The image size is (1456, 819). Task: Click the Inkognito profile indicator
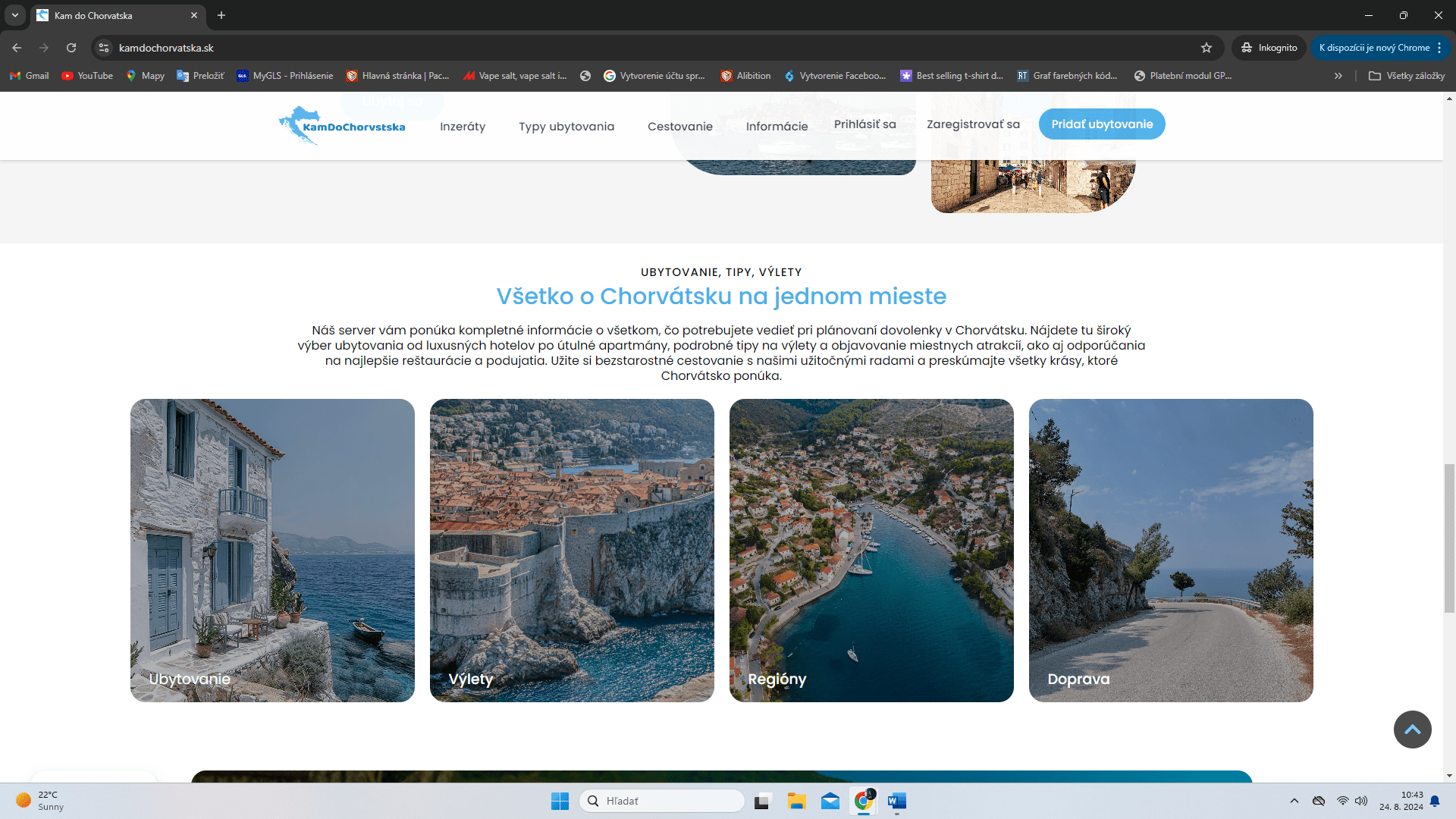coord(1269,48)
